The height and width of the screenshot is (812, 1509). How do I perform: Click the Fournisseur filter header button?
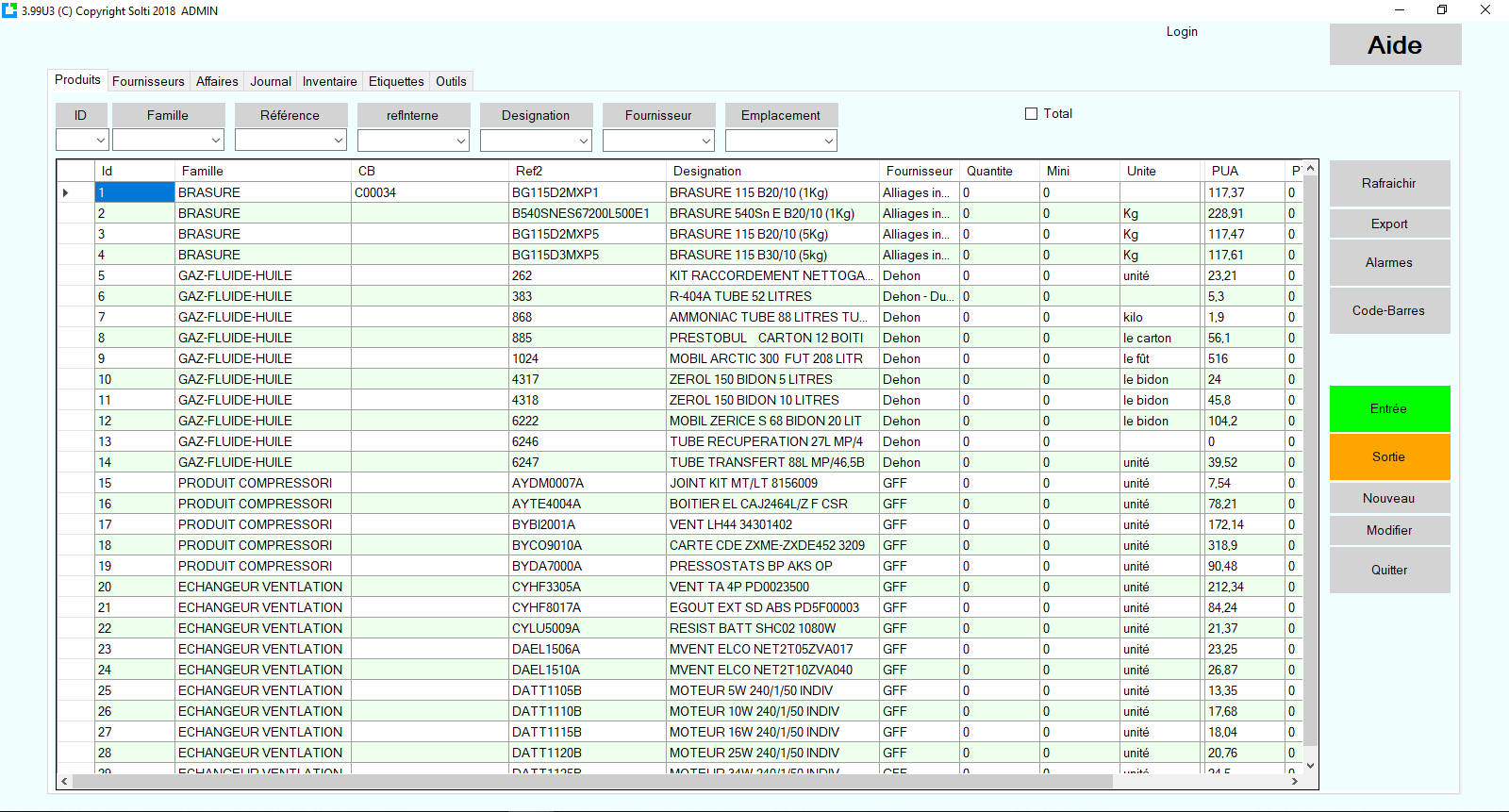(658, 115)
